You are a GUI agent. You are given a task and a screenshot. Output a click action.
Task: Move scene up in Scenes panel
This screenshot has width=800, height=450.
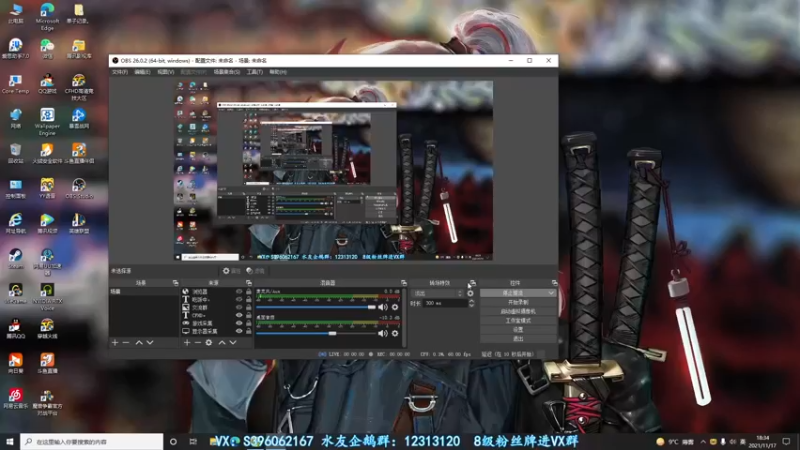[x=139, y=342]
